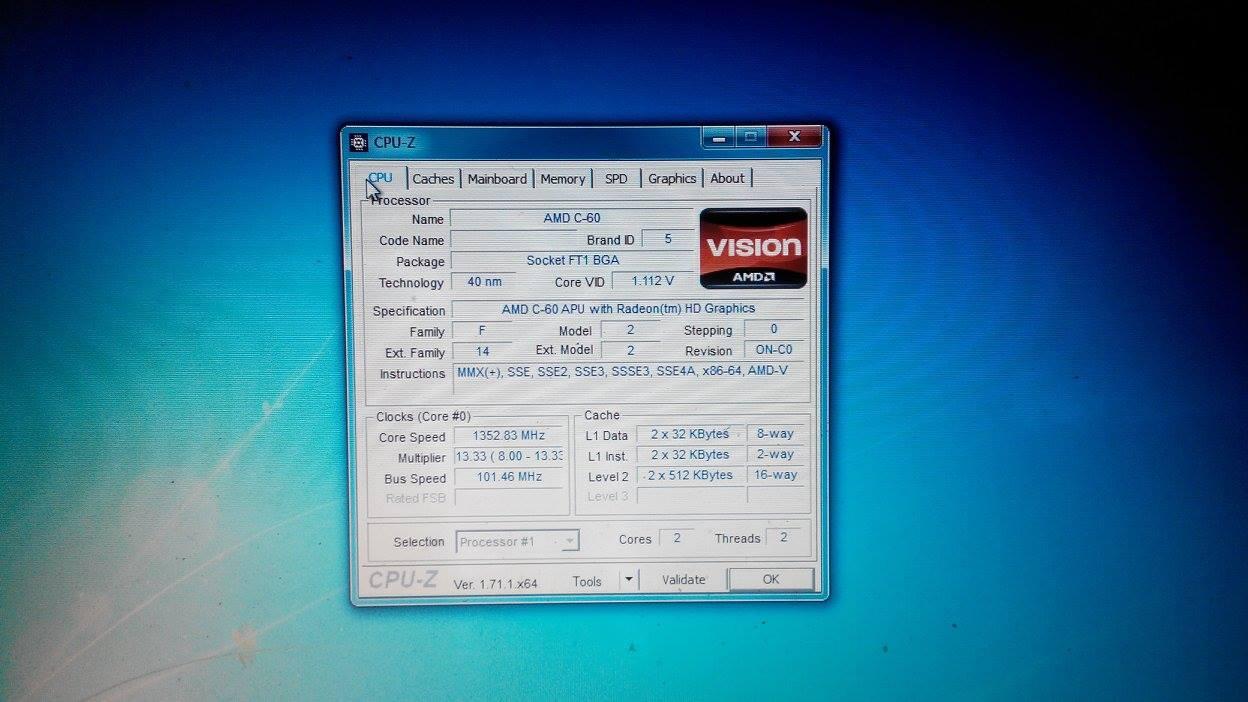Click the Threads value 2
This screenshot has width=1248, height=702.
(x=783, y=537)
